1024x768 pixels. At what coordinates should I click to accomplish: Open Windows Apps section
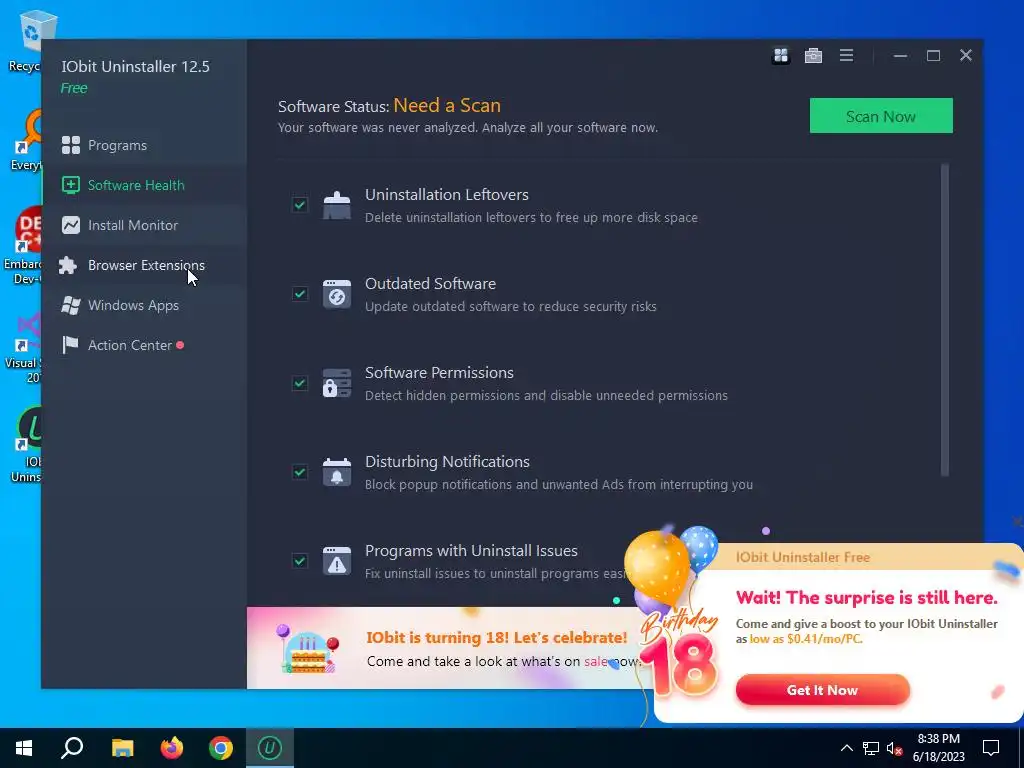[144, 305]
